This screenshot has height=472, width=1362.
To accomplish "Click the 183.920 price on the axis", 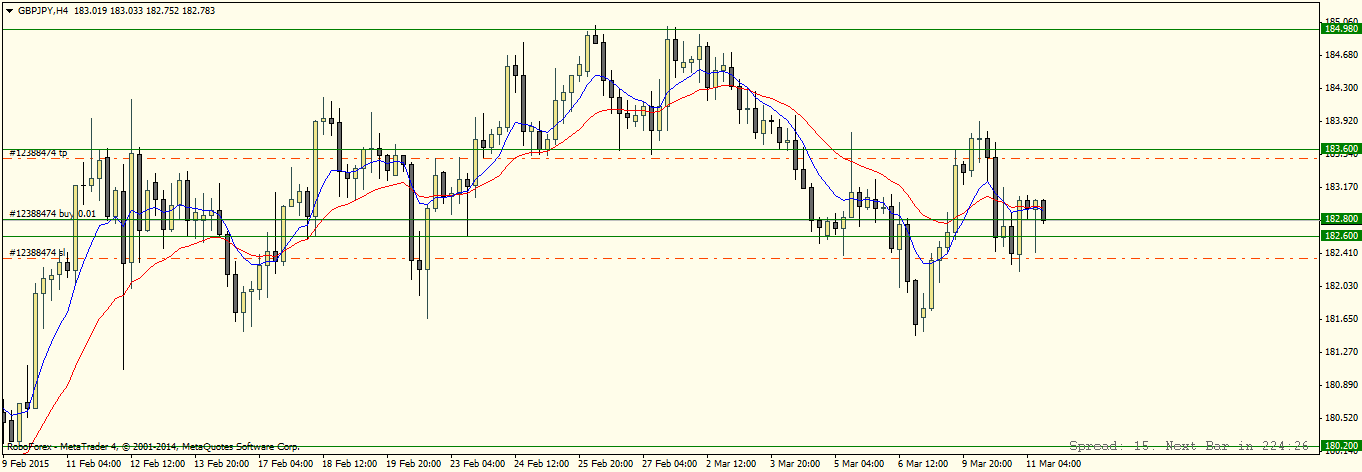I will tap(1341, 121).
